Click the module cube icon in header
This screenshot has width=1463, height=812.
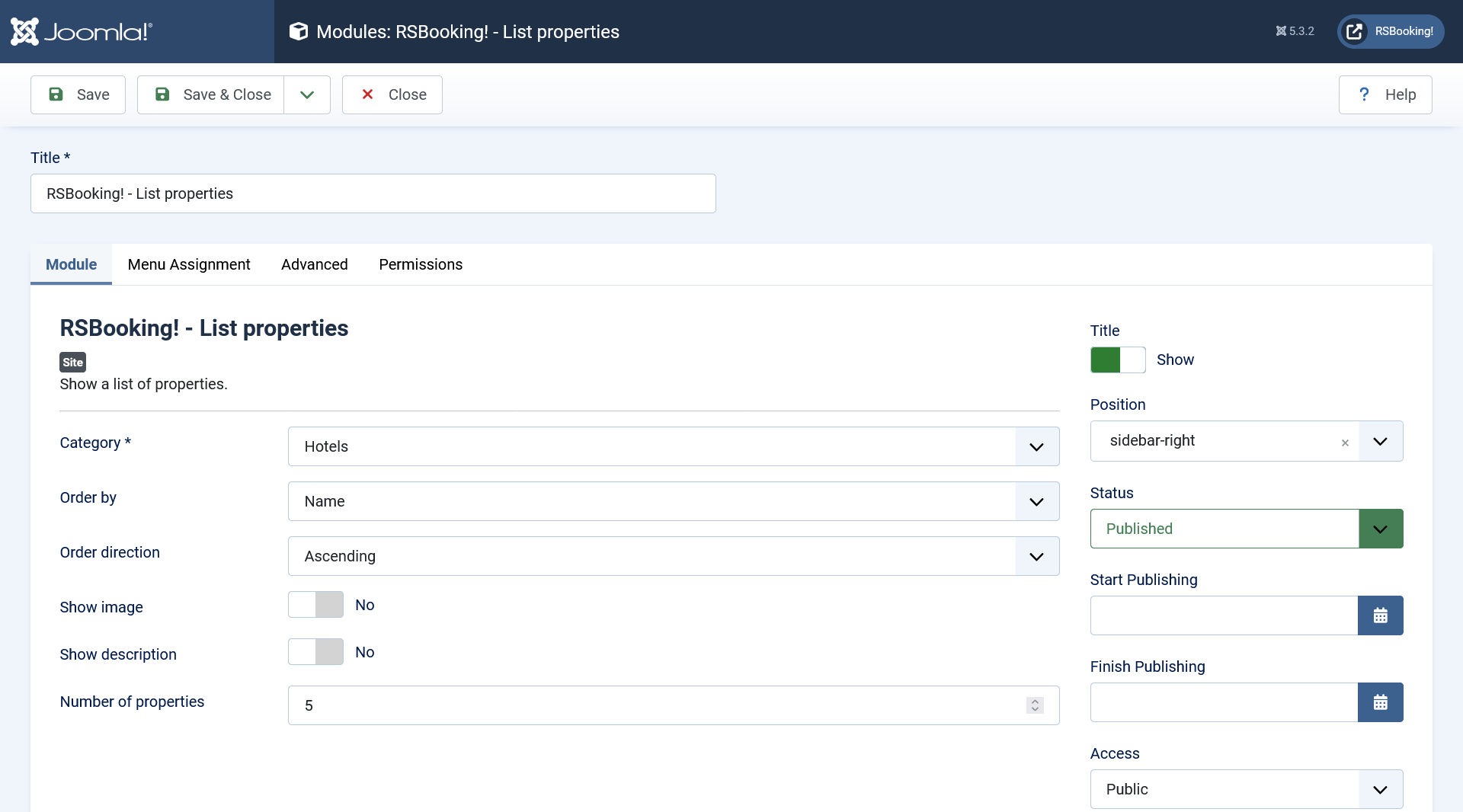299,31
